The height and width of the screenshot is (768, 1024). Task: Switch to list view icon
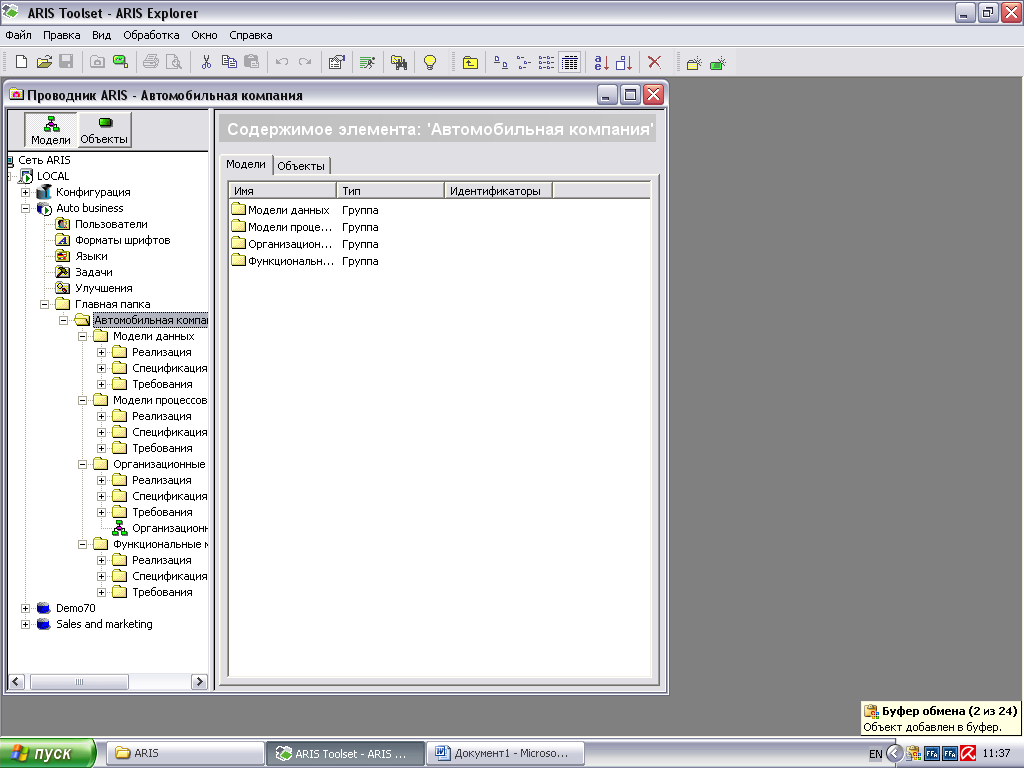click(547, 62)
